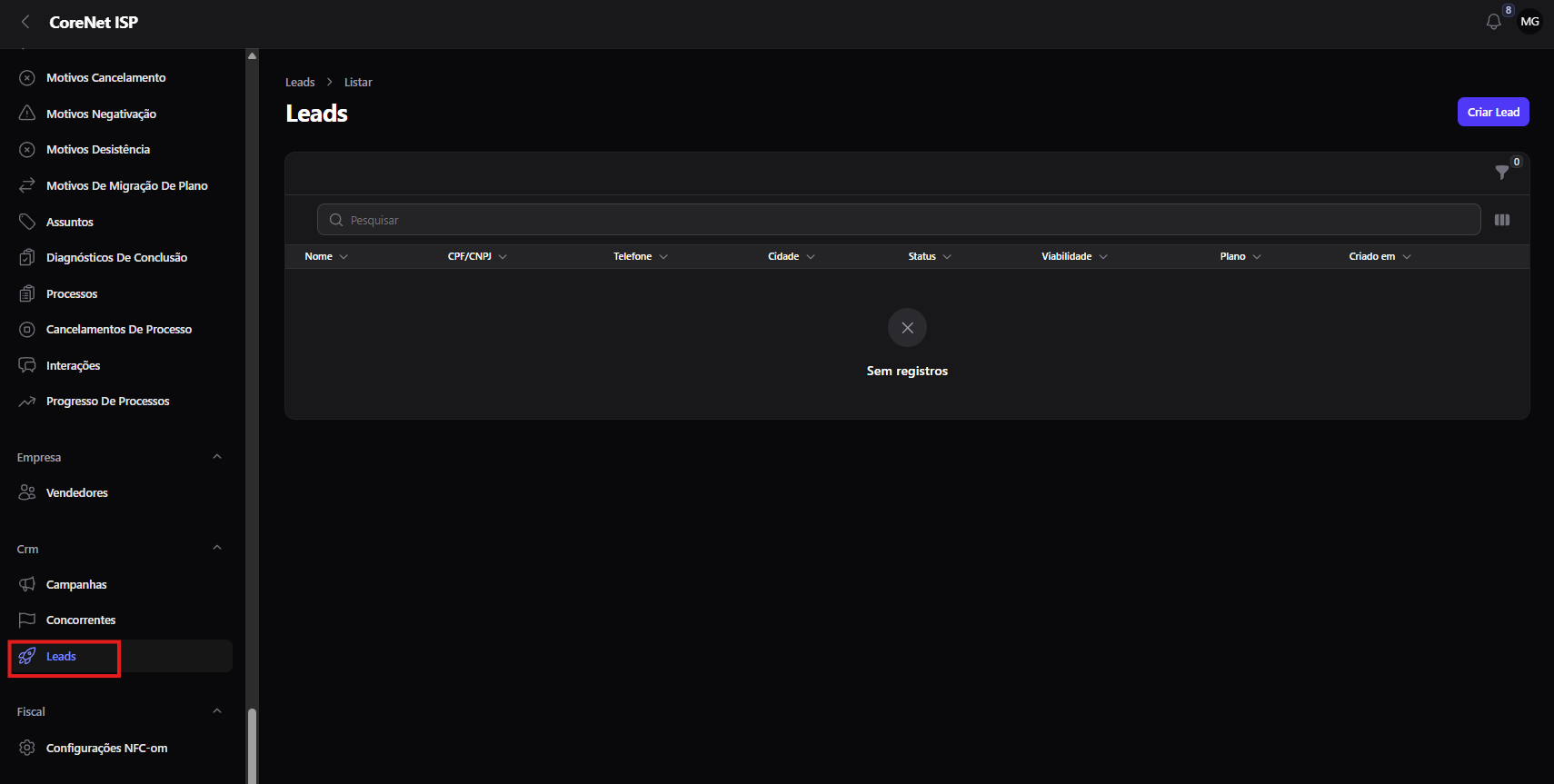Go to Processos in the sidebar
The width and height of the screenshot is (1554, 784).
click(72, 293)
